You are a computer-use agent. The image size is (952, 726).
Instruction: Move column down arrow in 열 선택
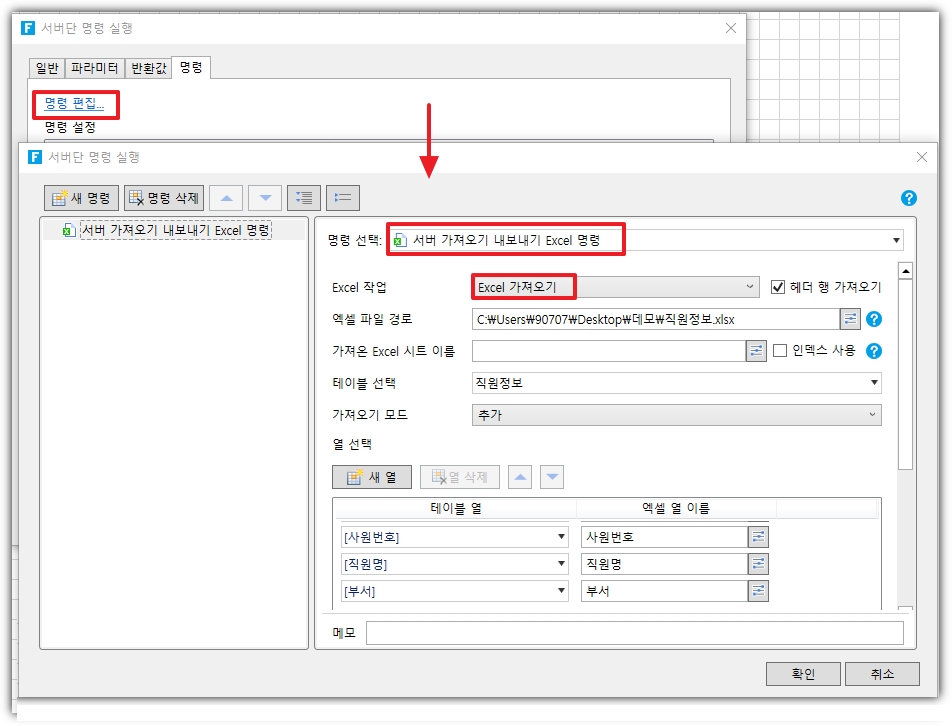coord(552,477)
